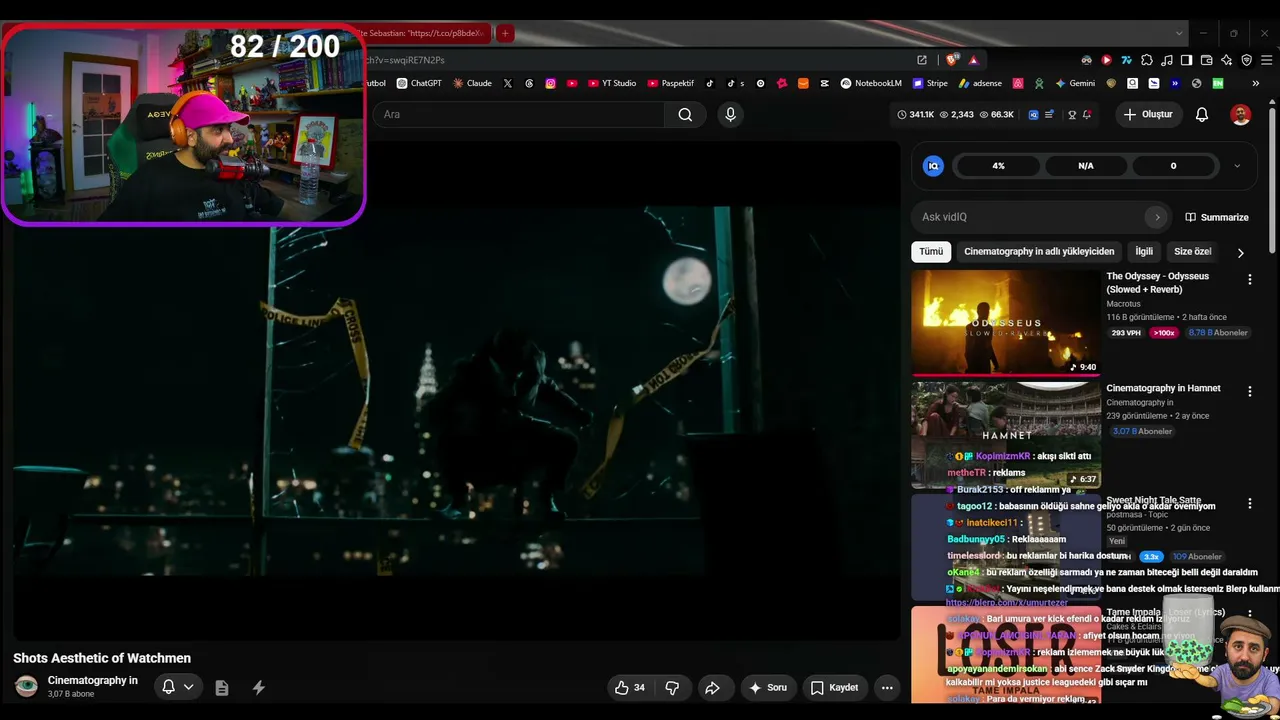
Task: Like the video with thumbs up
Action: point(630,687)
